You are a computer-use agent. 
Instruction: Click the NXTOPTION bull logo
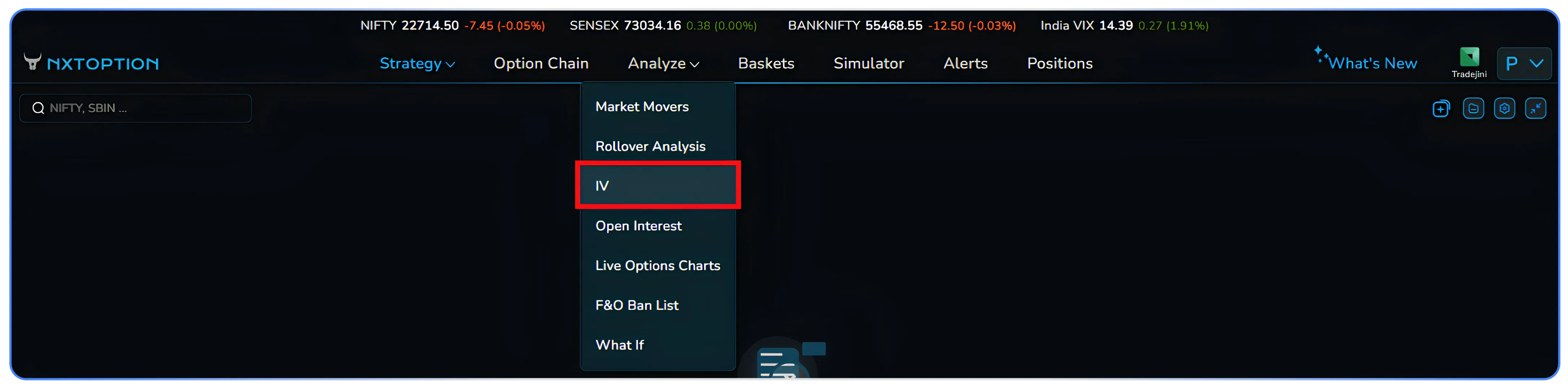pyautogui.click(x=91, y=63)
